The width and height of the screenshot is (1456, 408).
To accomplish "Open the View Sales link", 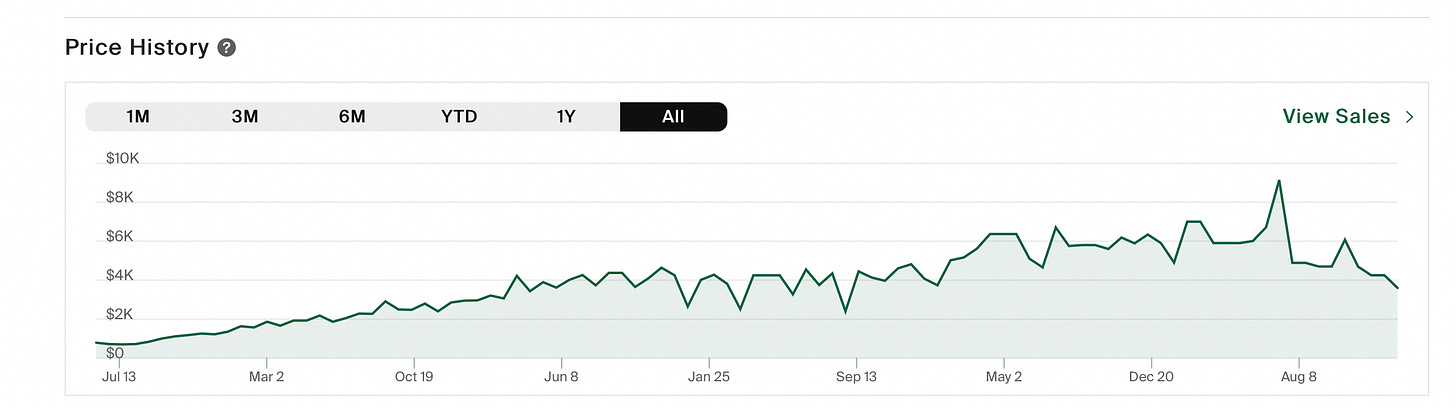I will pyautogui.click(x=1336, y=116).
